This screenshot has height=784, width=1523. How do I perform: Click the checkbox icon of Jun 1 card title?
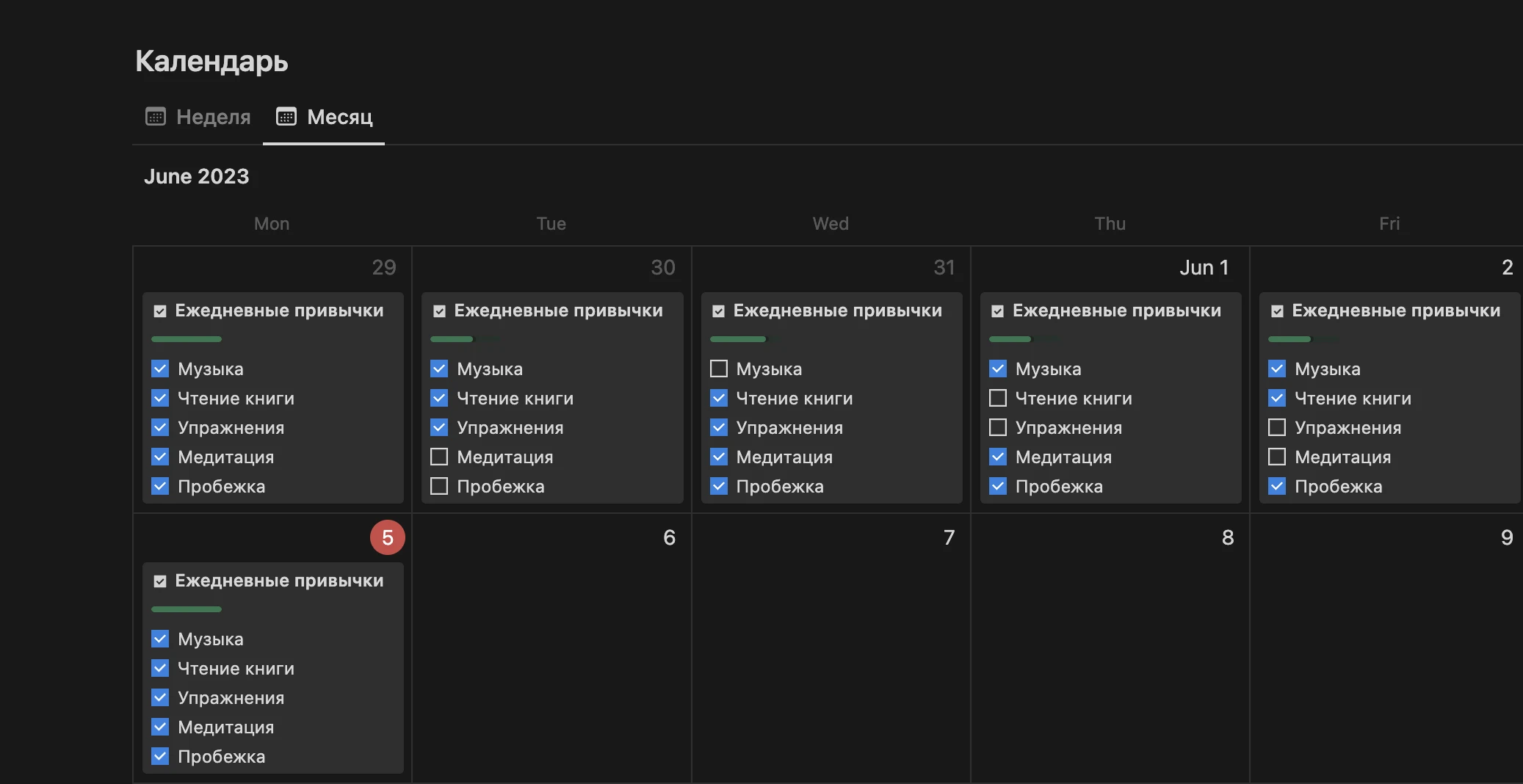[x=998, y=311]
